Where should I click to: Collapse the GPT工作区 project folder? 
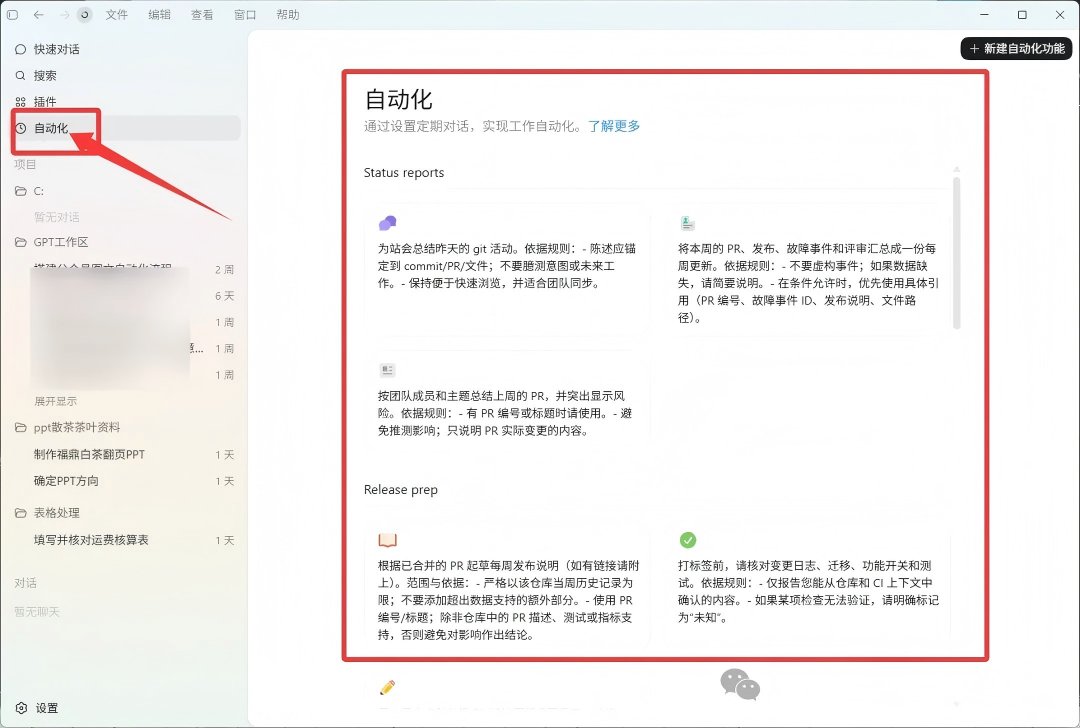52,242
